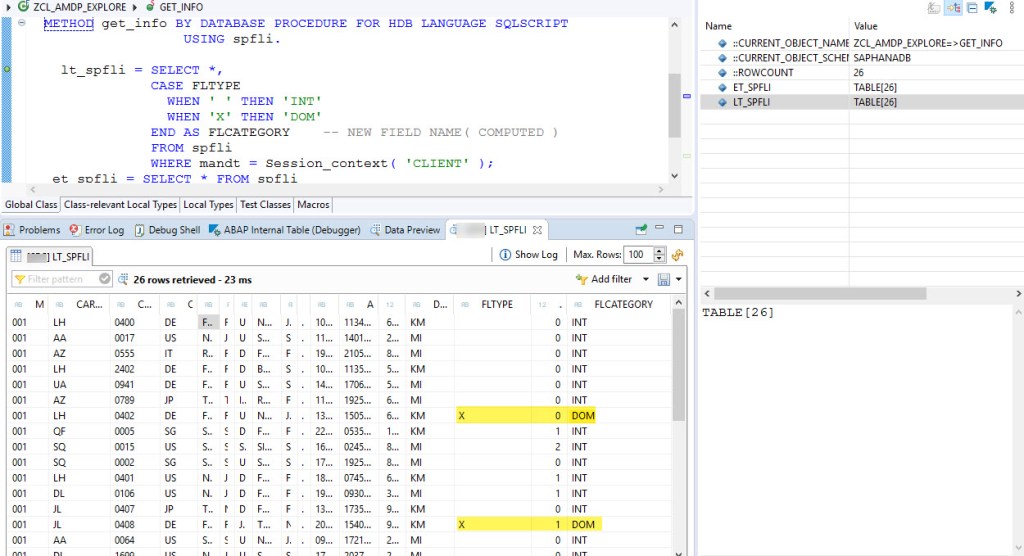Select the Local Types editor tab
The width and height of the screenshot is (1024, 556).
208,204
